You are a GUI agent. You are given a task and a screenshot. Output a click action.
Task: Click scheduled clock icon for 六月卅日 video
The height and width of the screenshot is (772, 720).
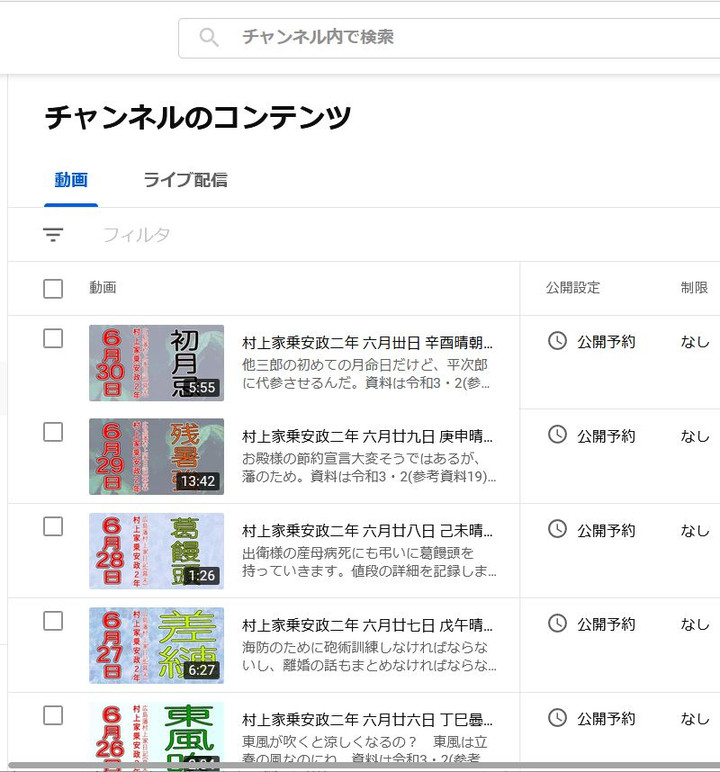[557, 341]
